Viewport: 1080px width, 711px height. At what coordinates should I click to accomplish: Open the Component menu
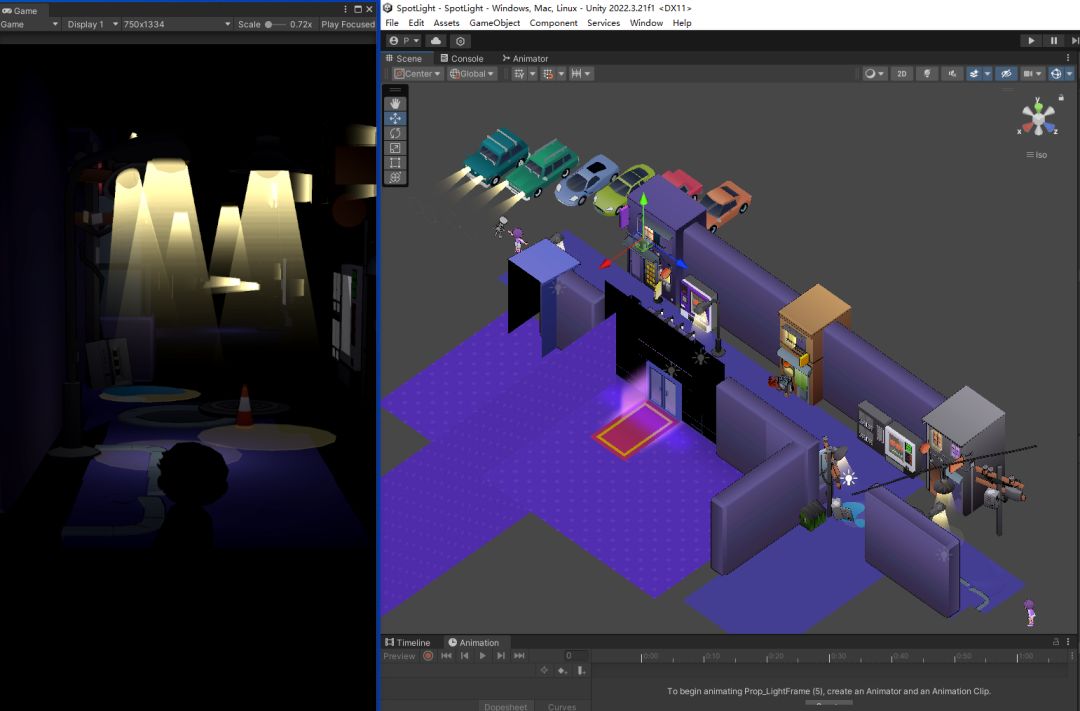[x=553, y=23]
